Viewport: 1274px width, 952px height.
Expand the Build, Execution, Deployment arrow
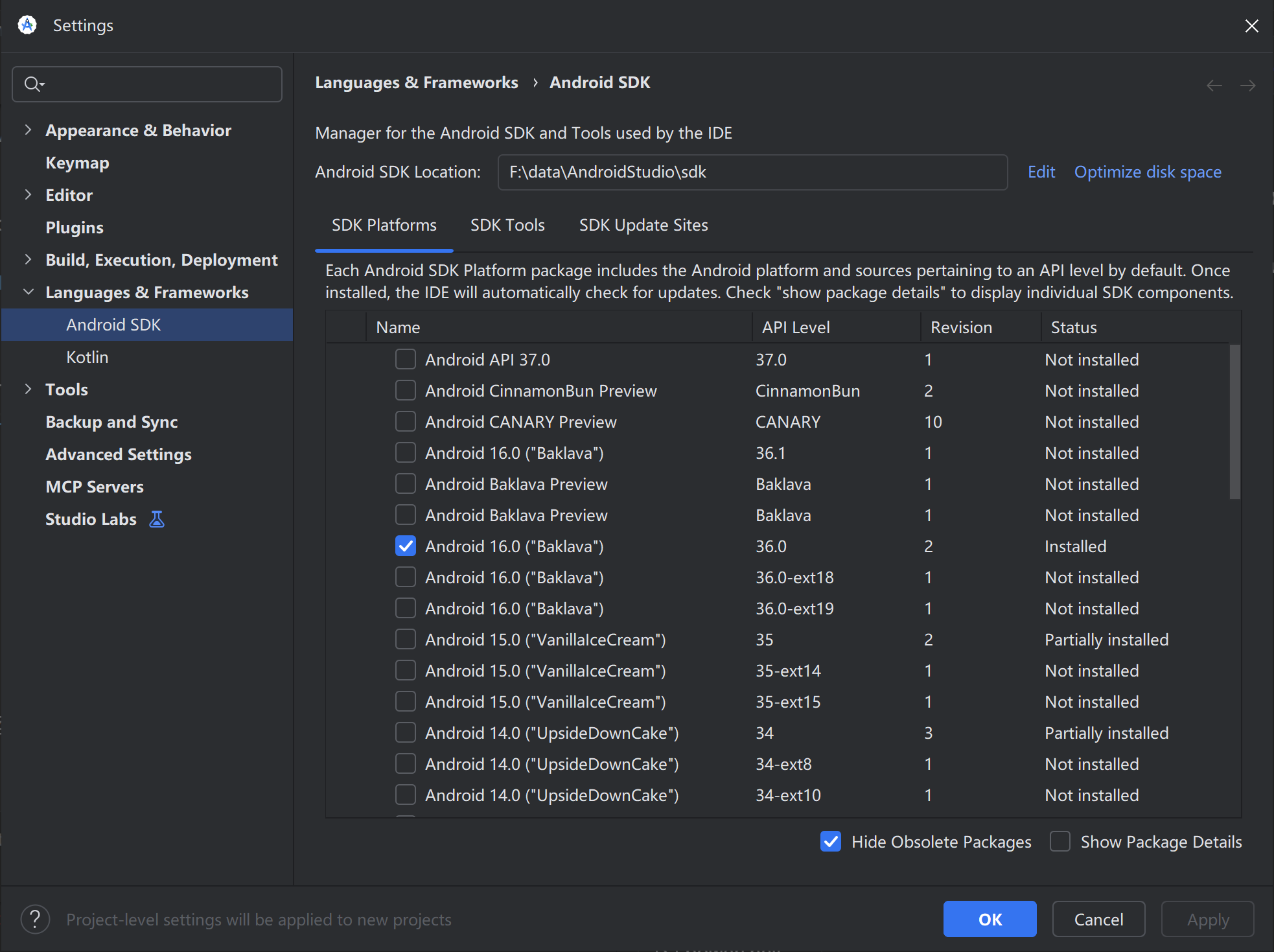click(x=28, y=259)
